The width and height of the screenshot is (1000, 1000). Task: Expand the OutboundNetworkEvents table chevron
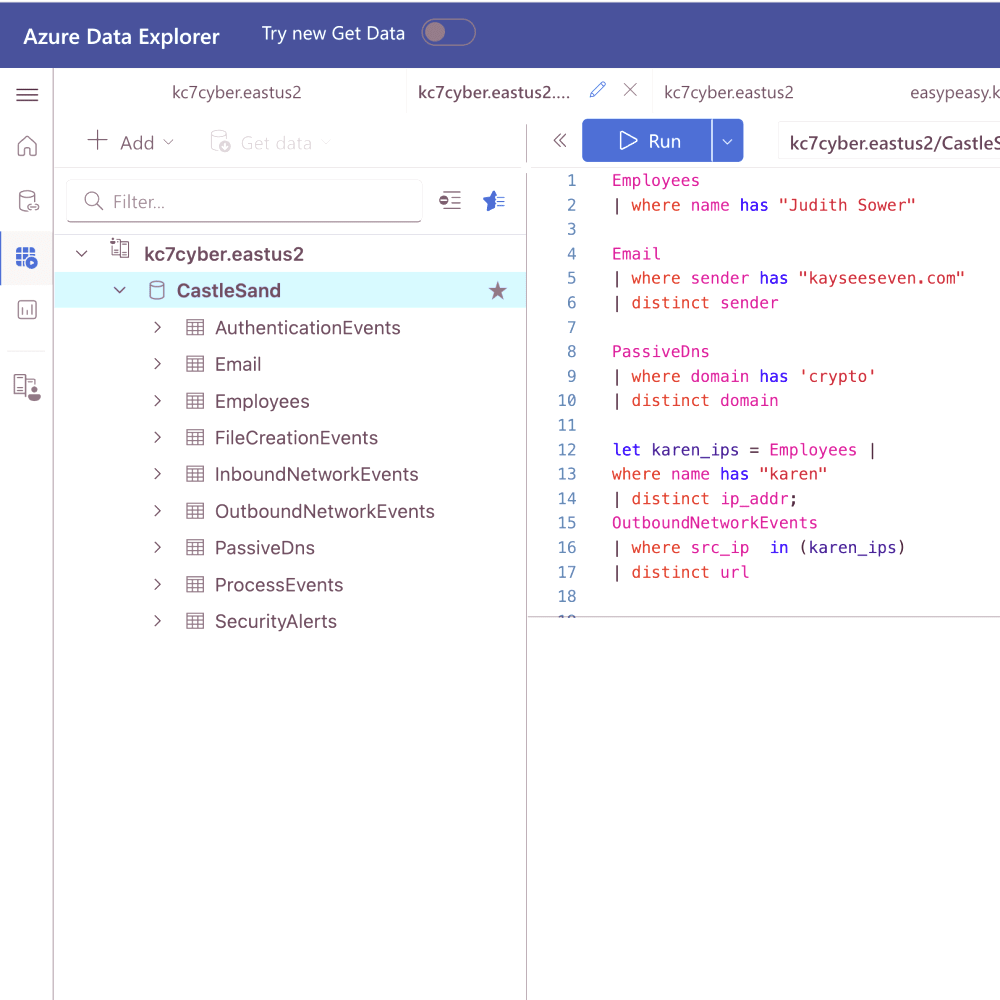(158, 511)
